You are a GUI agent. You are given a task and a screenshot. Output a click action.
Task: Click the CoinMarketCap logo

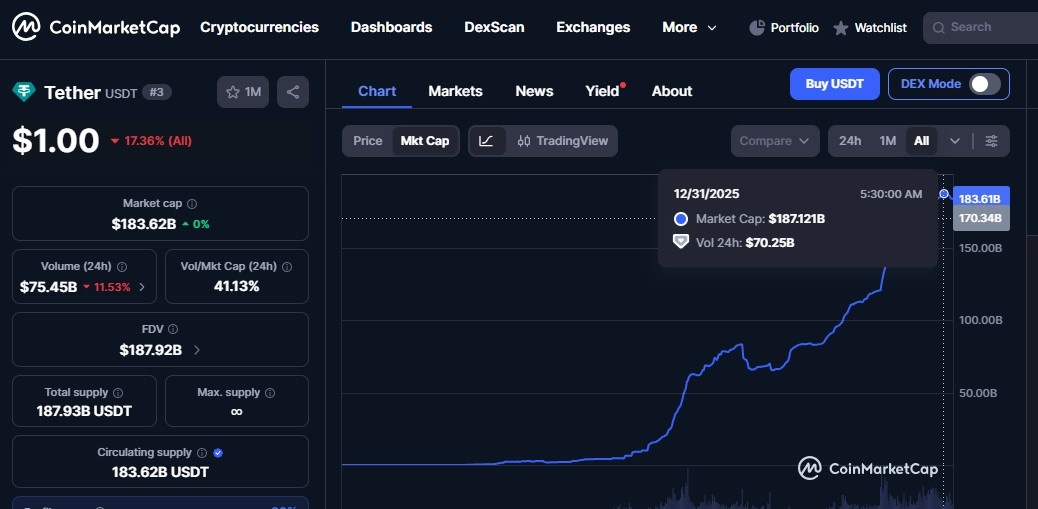(x=96, y=27)
